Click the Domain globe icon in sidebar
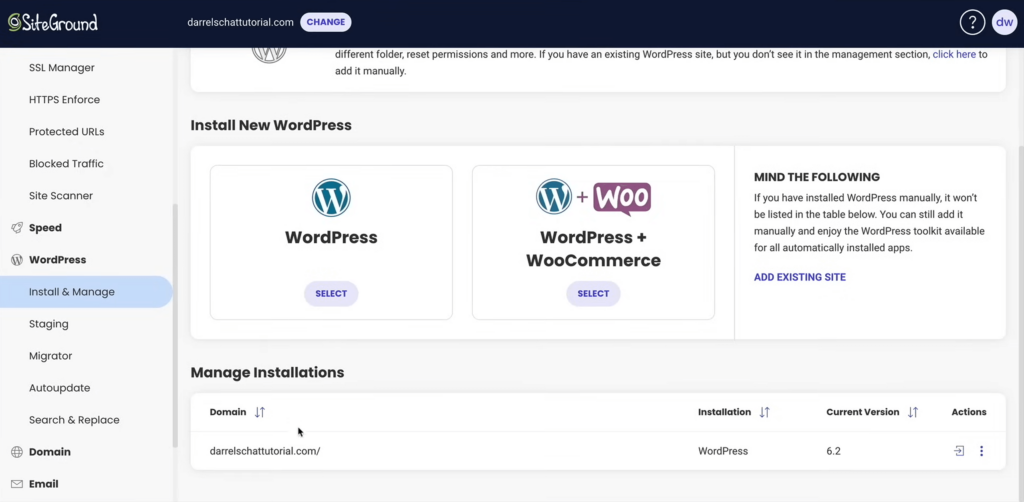Image resolution: width=1024 pixels, height=502 pixels. 17,452
